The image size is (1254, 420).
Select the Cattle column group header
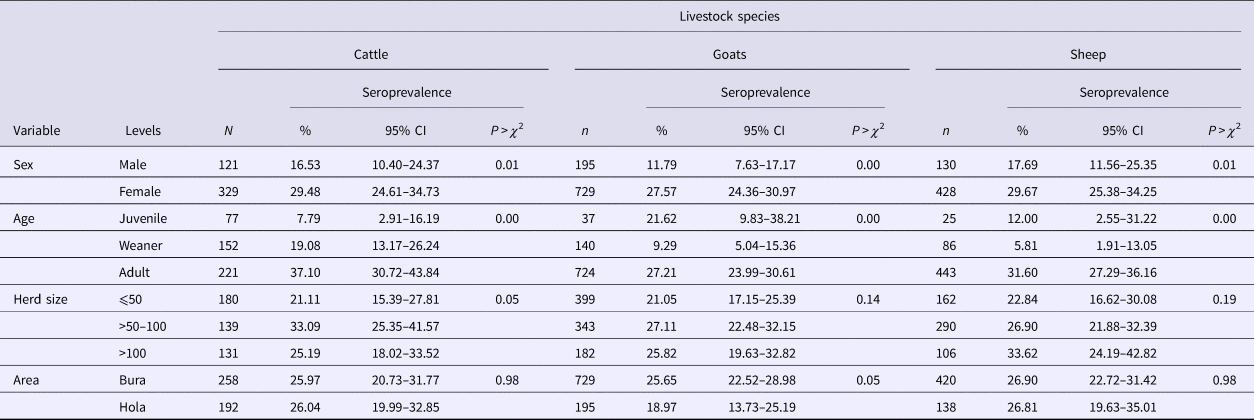[384, 54]
